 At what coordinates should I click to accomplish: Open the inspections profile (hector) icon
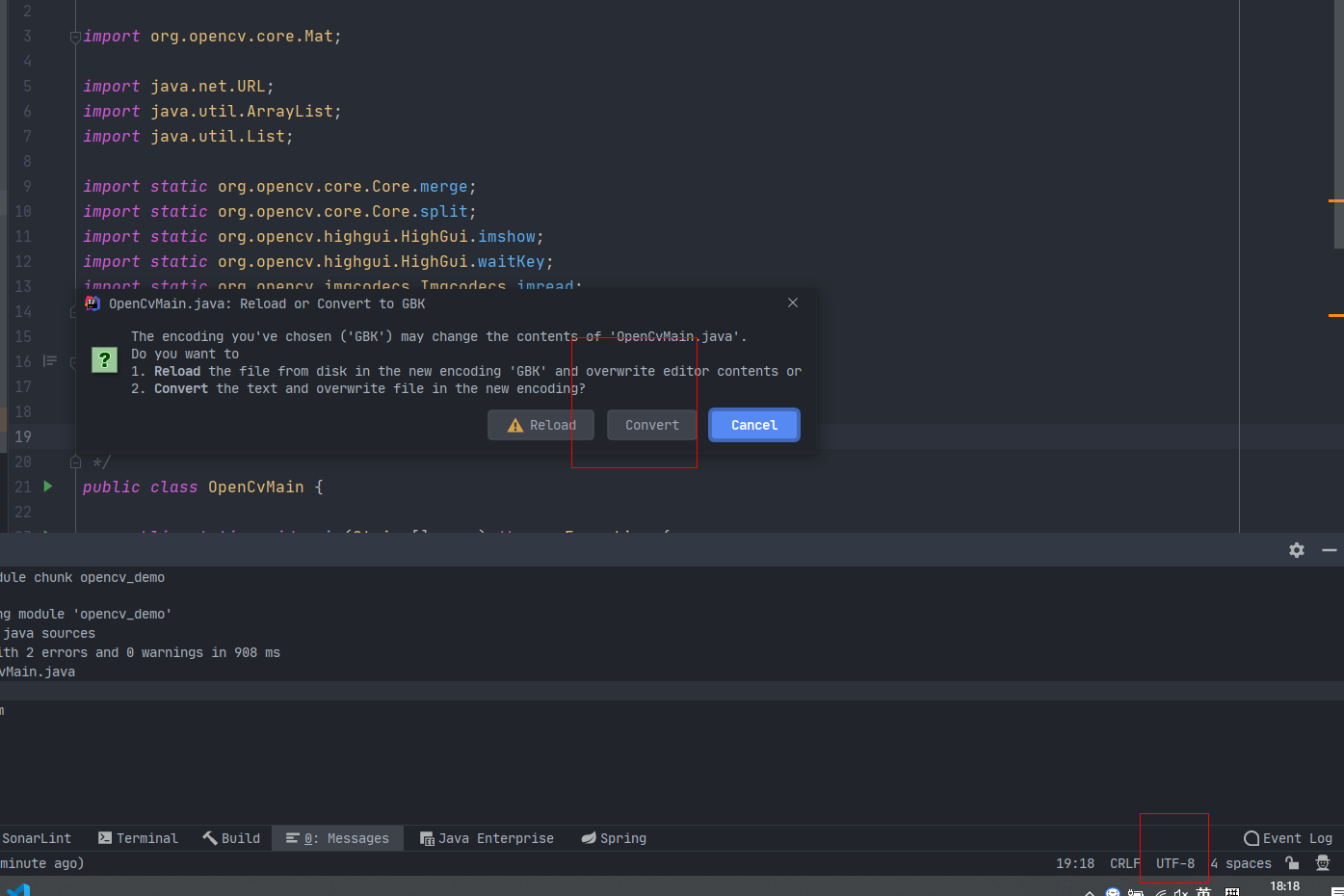[1323, 863]
